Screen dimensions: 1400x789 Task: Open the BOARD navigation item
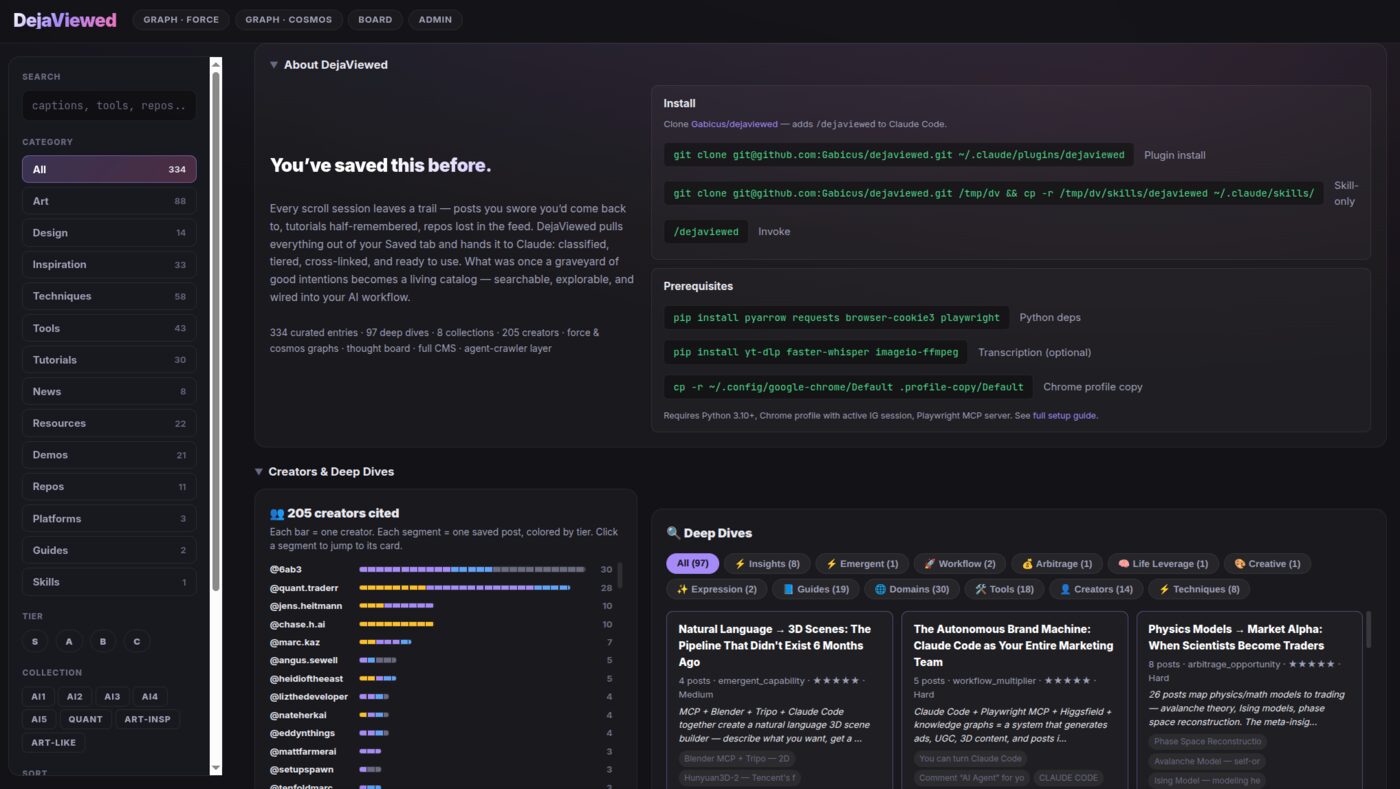click(374, 19)
